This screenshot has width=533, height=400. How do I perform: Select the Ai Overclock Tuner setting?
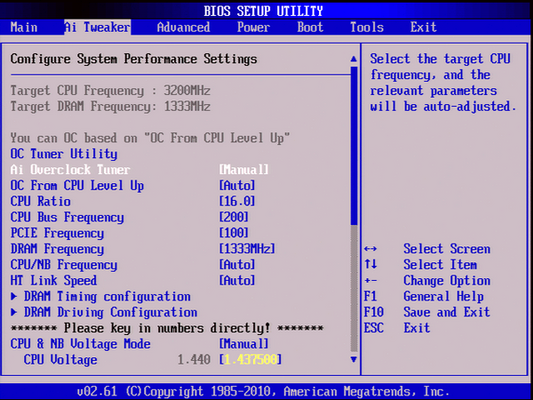[70, 170]
